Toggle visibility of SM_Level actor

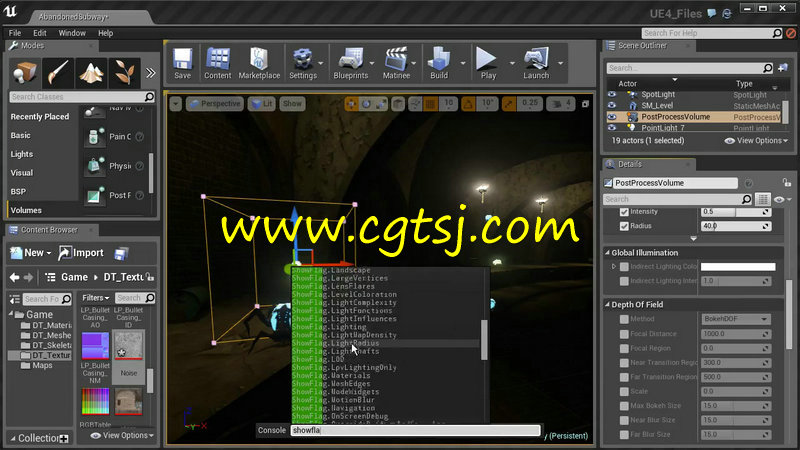[612, 105]
